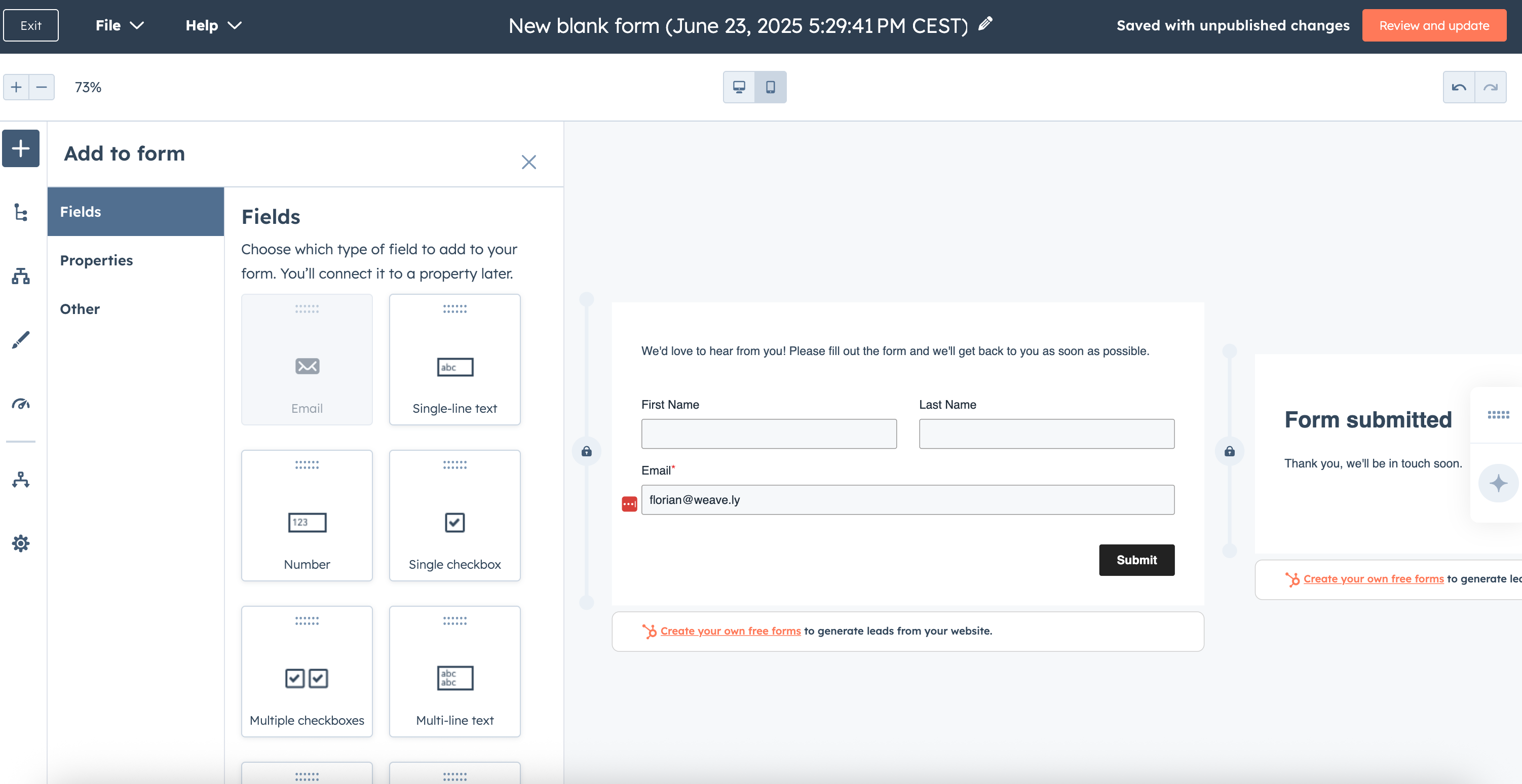Open Create your own free forms link below form
The width and height of the screenshot is (1522, 784).
[730, 631]
